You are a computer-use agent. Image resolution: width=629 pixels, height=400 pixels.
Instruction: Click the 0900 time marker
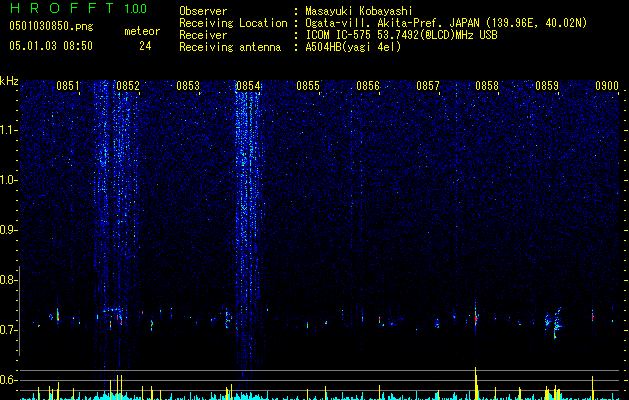[607, 86]
